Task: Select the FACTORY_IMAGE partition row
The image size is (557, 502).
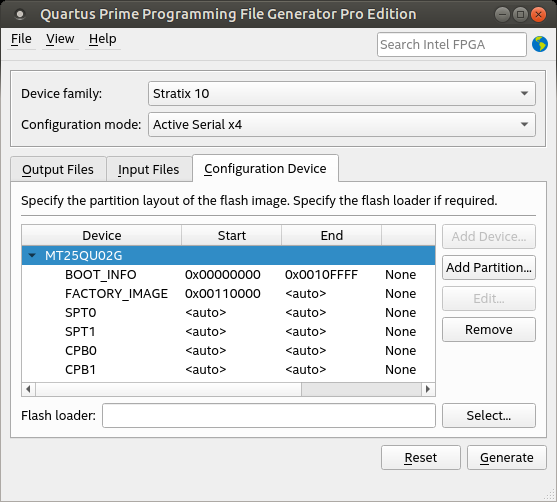Action: click(228, 294)
